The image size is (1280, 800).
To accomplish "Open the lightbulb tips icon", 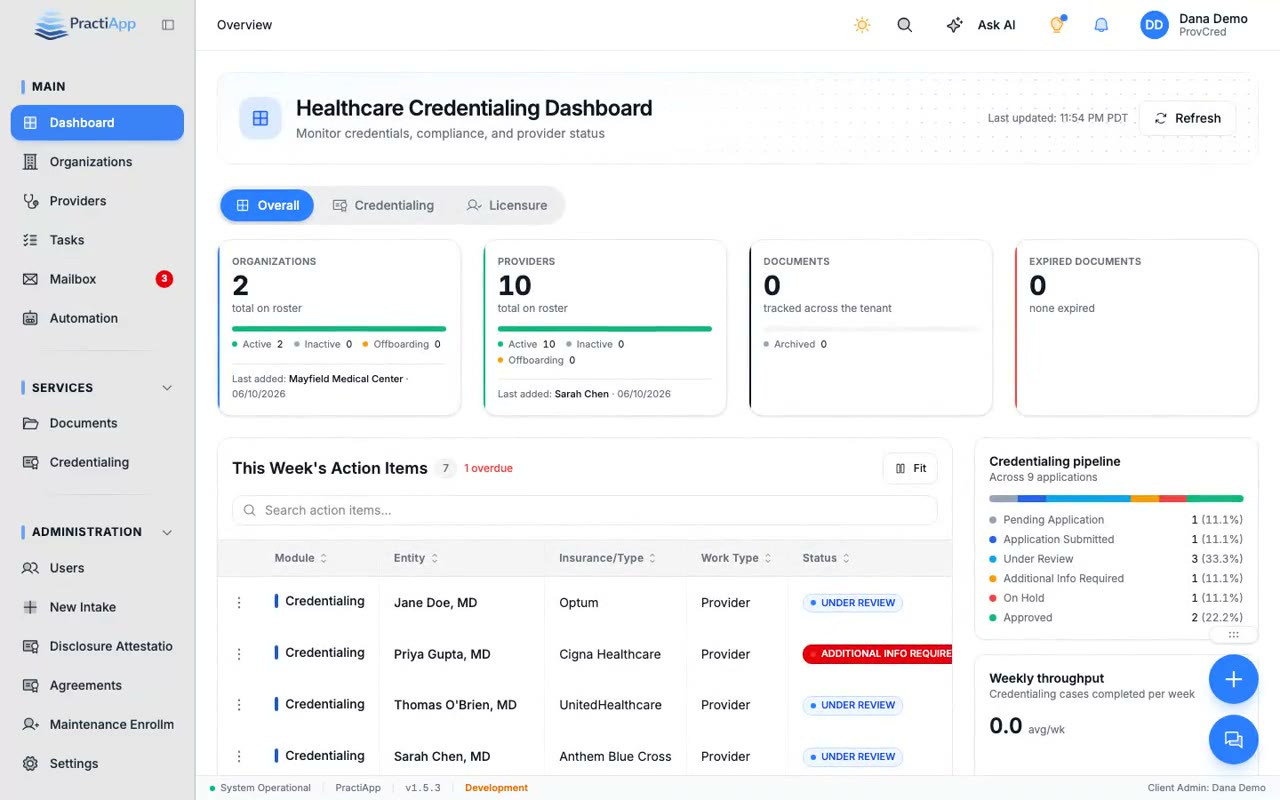I will tap(1056, 25).
